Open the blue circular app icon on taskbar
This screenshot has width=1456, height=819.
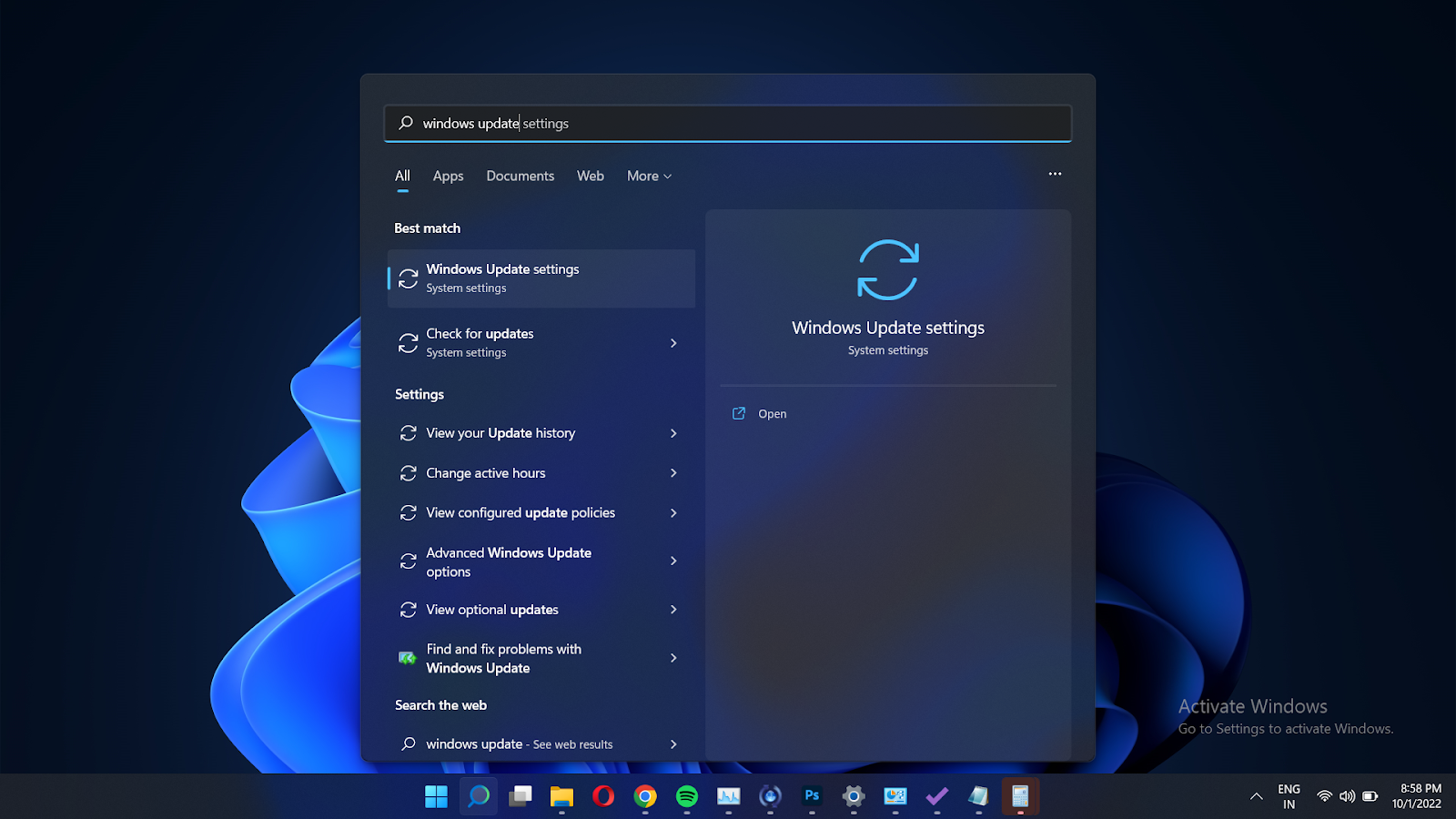click(x=771, y=796)
